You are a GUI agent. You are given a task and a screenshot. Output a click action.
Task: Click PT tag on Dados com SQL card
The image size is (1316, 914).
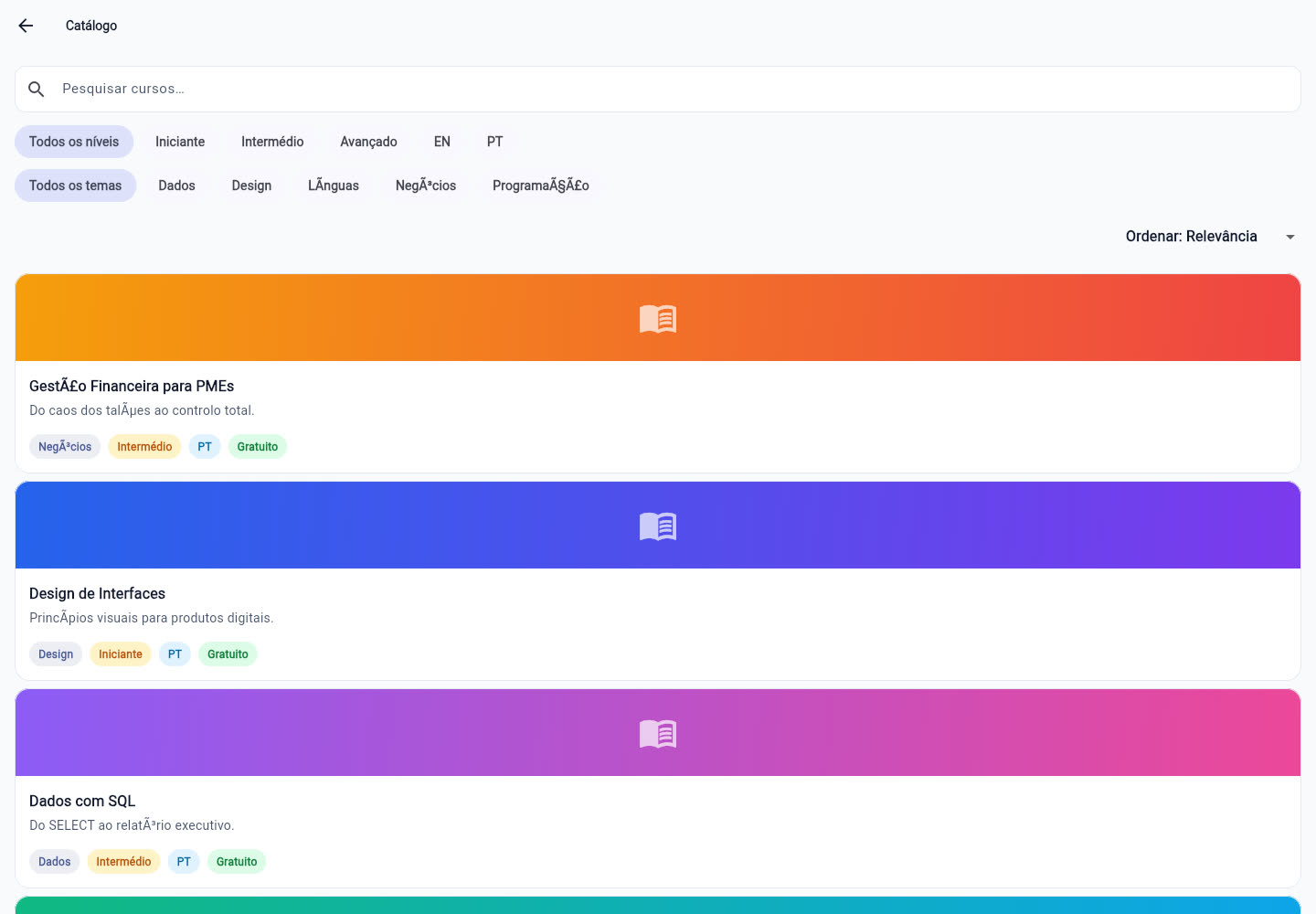[x=184, y=862]
